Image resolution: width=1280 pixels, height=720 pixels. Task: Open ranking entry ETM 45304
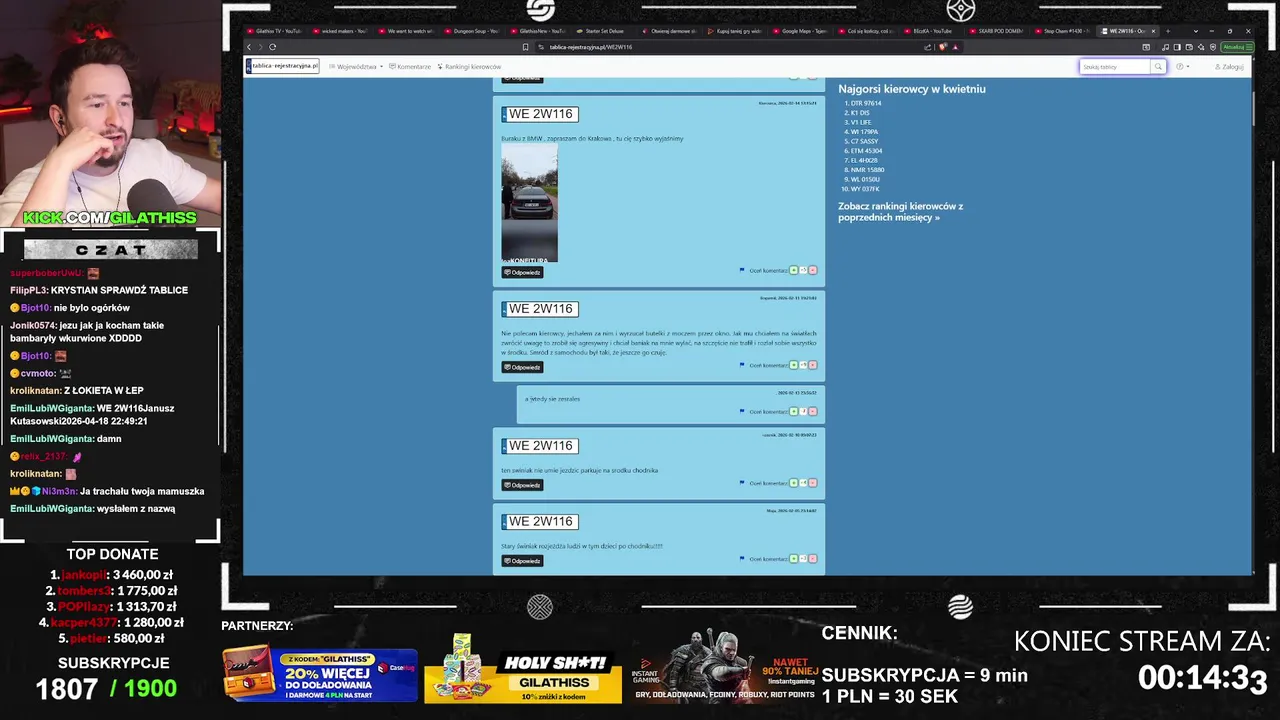pyautogui.click(x=866, y=151)
